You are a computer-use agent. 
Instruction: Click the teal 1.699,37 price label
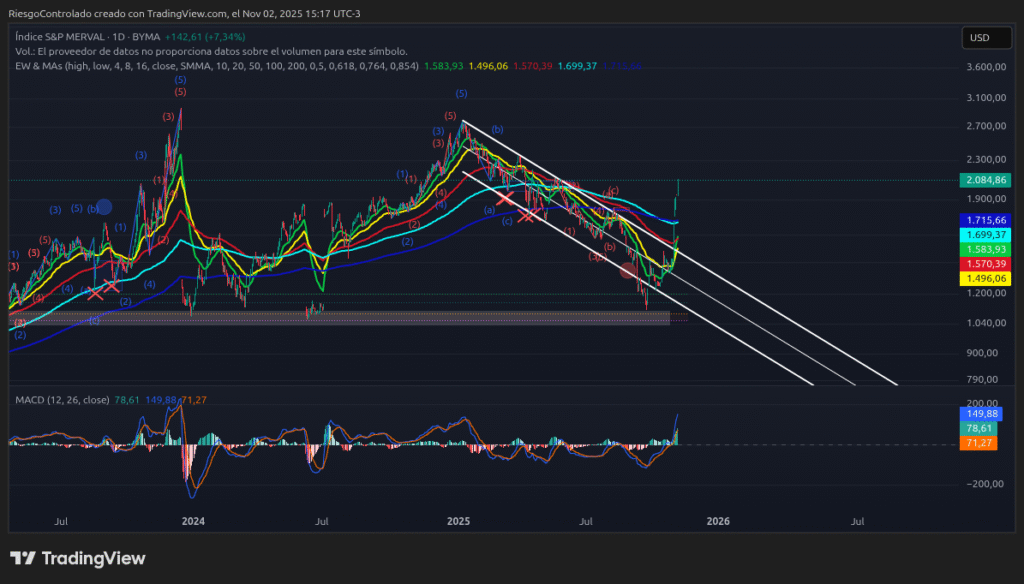985,233
